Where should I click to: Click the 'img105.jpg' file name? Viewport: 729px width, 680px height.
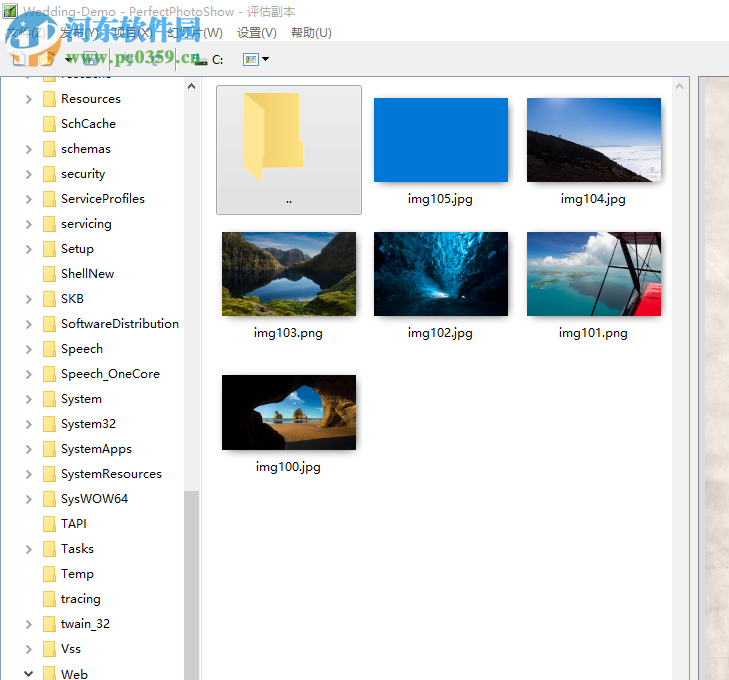pyautogui.click(x=440, y=199)
